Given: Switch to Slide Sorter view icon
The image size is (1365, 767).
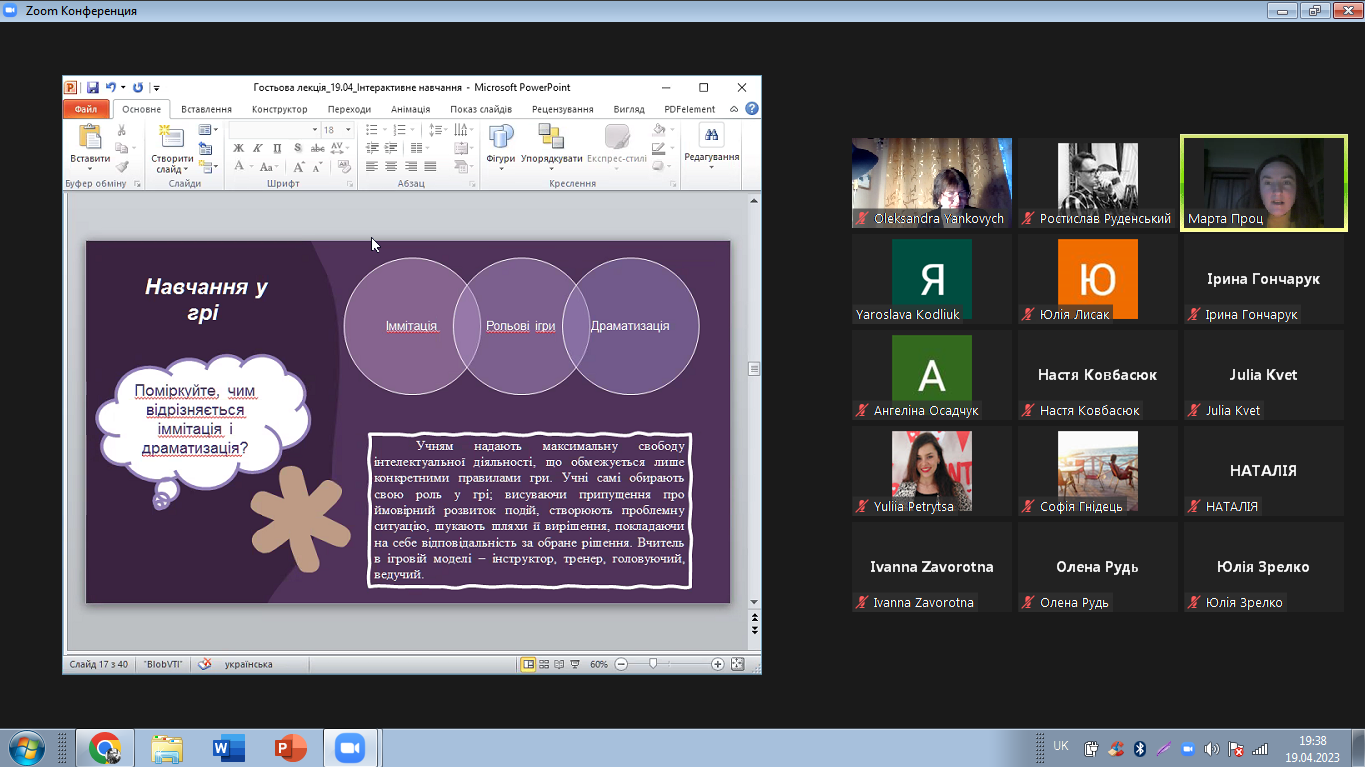Looking at the screenshot, I should tap(544, 664).
